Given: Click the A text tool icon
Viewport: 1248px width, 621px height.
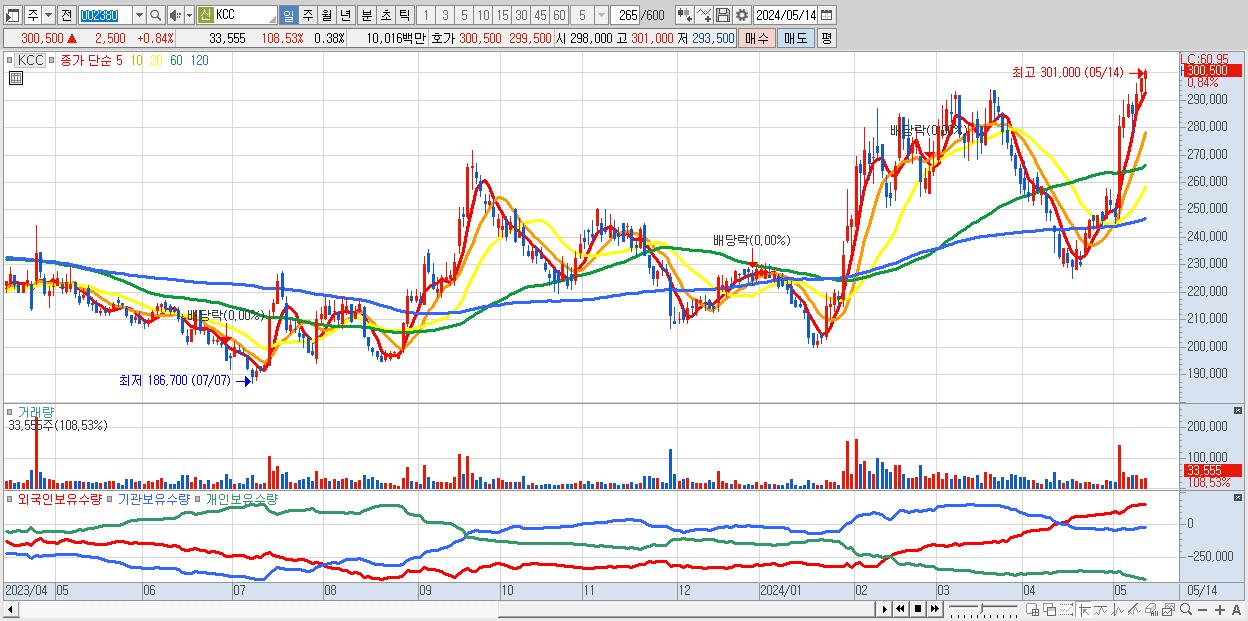Looking at the screenshot, I should [x=1236, y=610].
